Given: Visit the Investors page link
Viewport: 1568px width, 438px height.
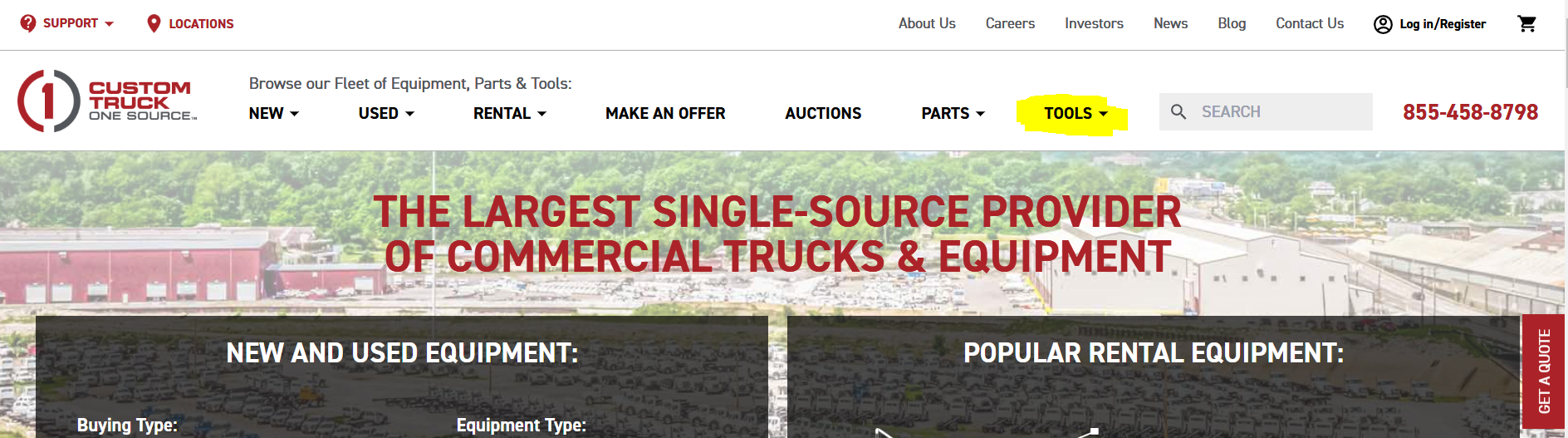Looking at the screenshot, I should pyautogui.click(x=1094, y=23).
